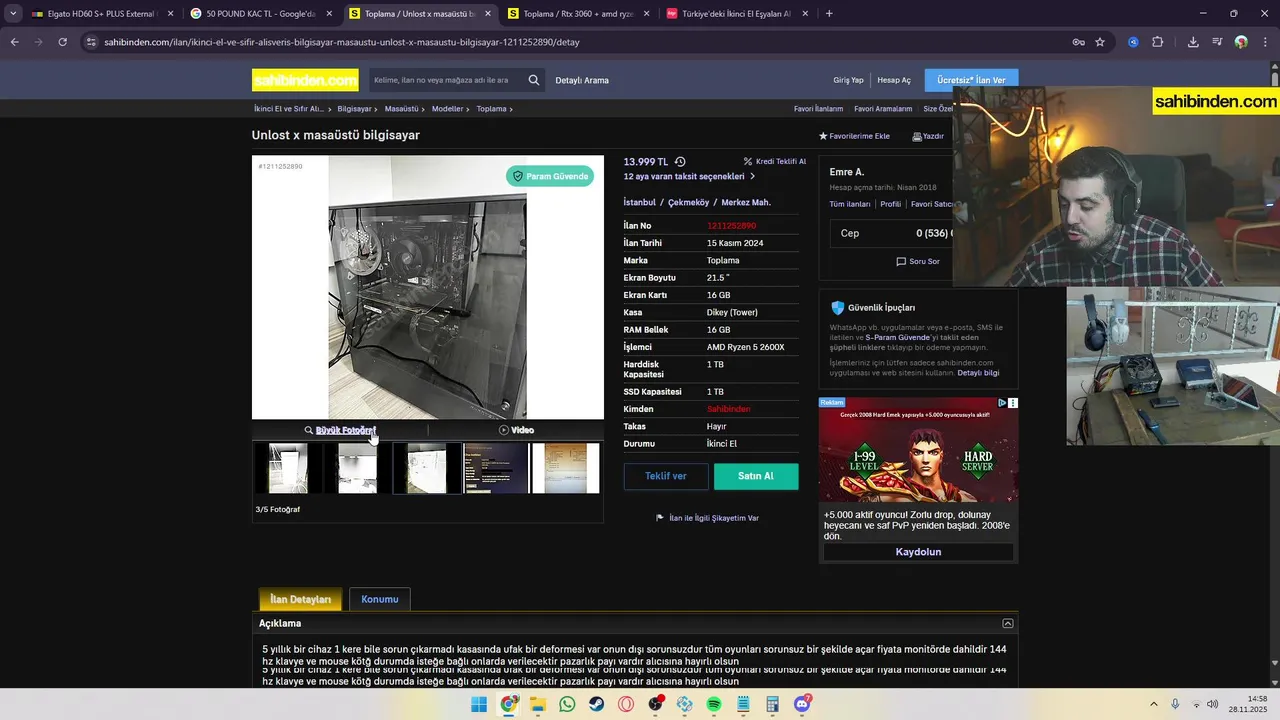
Task: Click the Satın Al button
Action: 756,476
